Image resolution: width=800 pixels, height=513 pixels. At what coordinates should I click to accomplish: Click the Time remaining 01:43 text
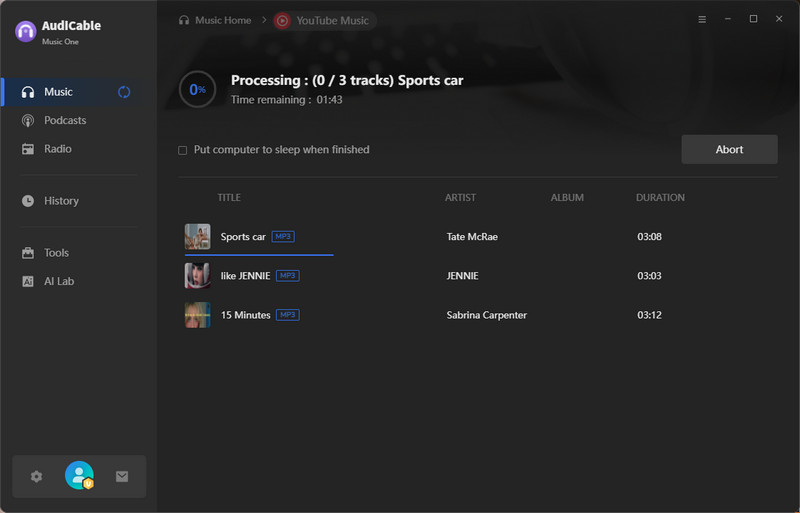tap(287, 100)
